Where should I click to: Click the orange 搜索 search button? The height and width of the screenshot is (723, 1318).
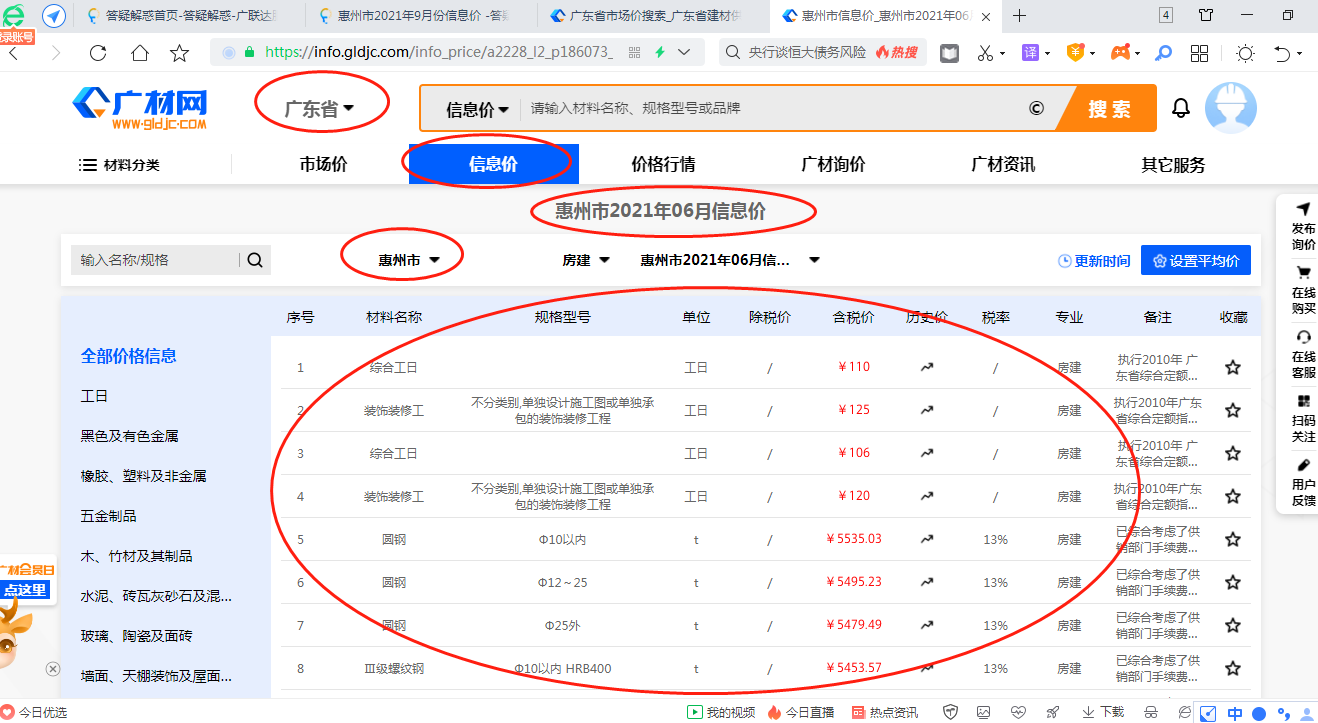tap(1109, 108)
